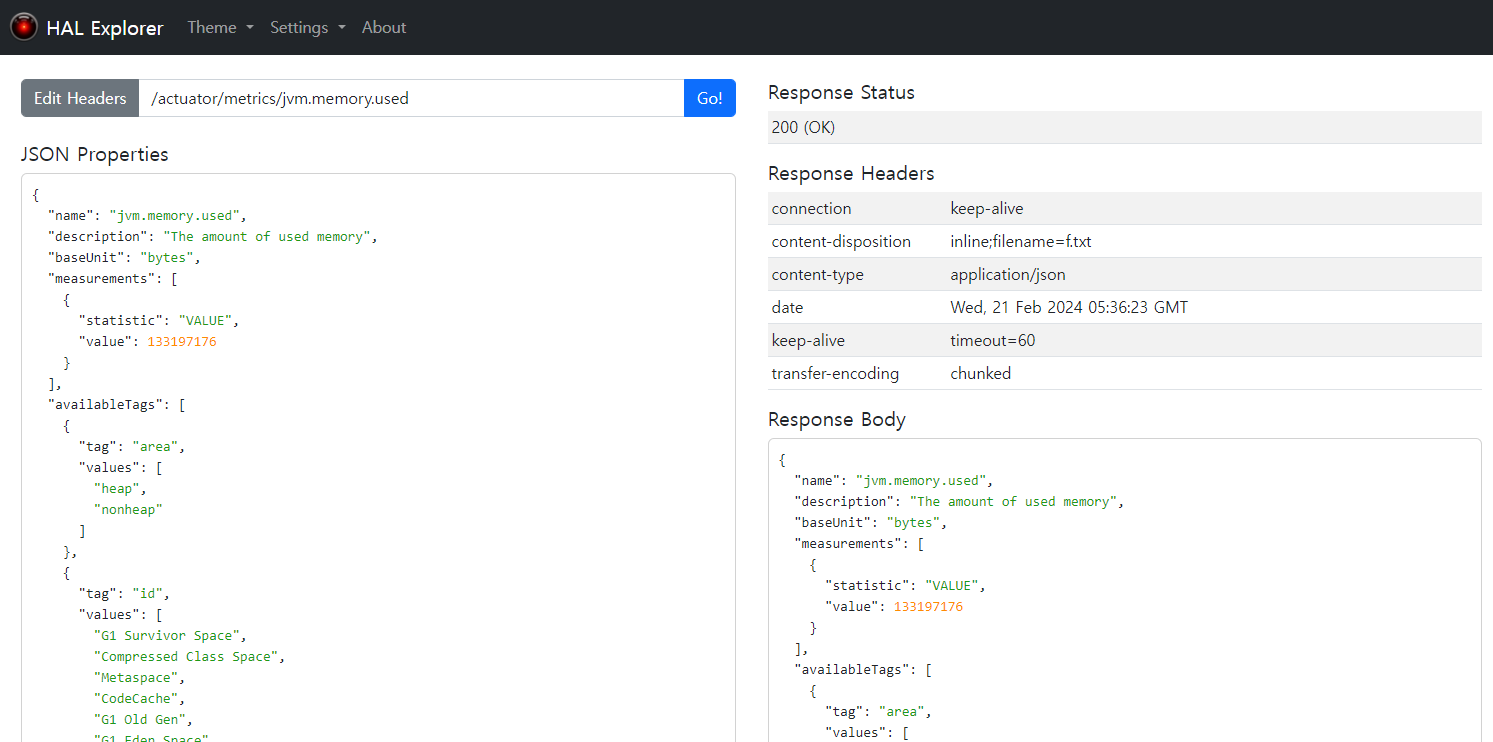Click the 200 (OK) status value
The image size is (1493, 742).
tap(803, 127)
